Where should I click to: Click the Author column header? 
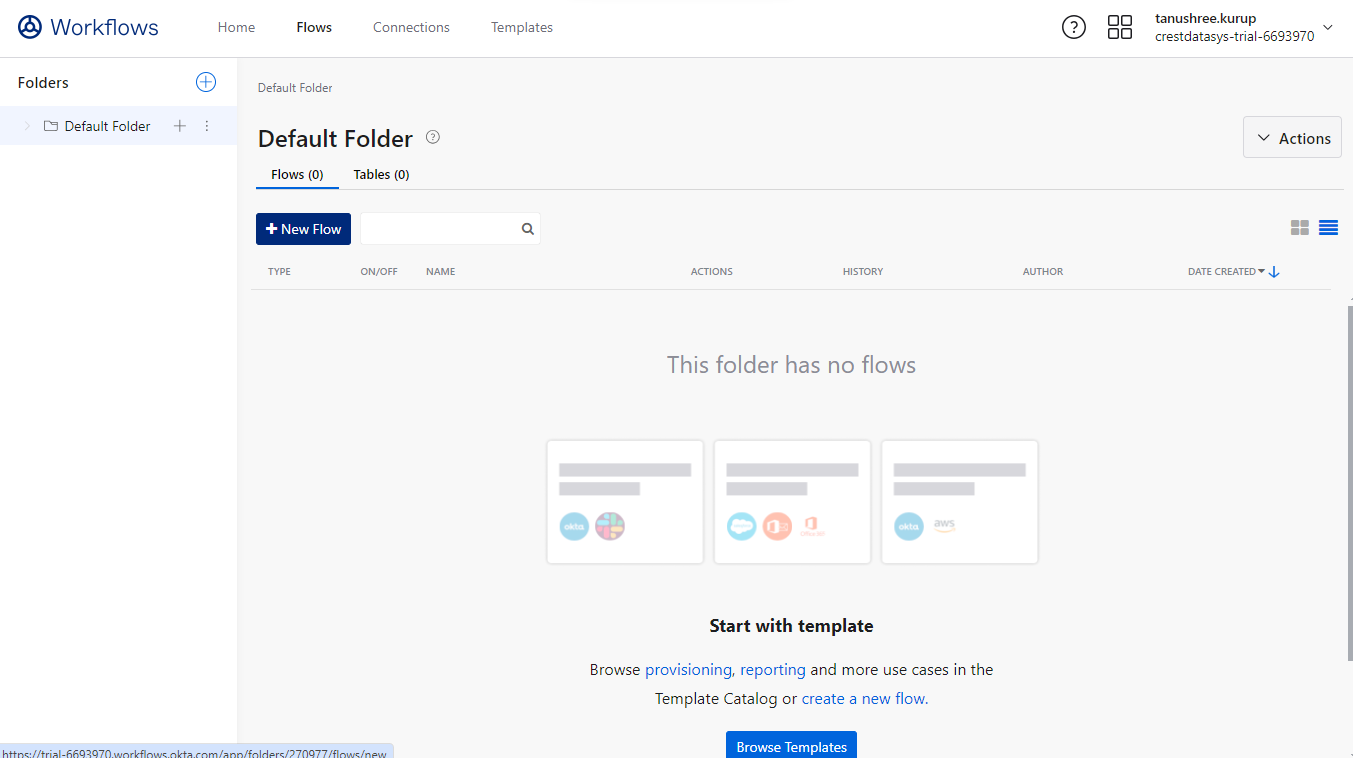tap(1043, 272)
